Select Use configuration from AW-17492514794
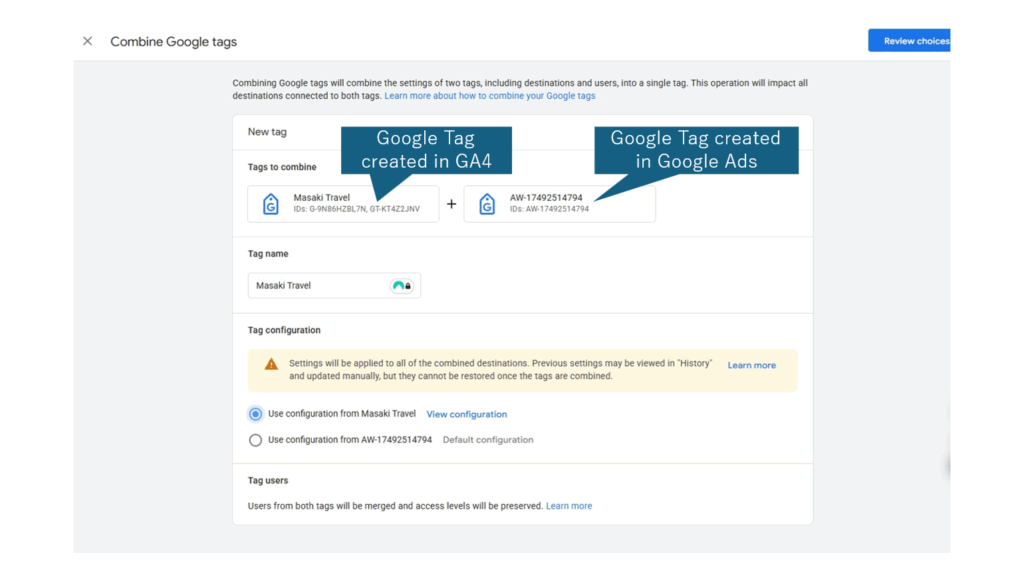The width and height of the screenshot is (1024, 576). coord(255,440)
